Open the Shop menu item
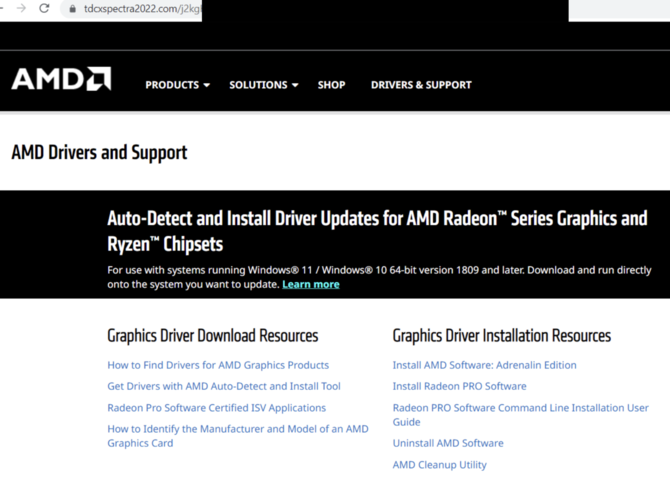Image resolution: width=670 pixels, height=478 pixels. coord(331,85)
